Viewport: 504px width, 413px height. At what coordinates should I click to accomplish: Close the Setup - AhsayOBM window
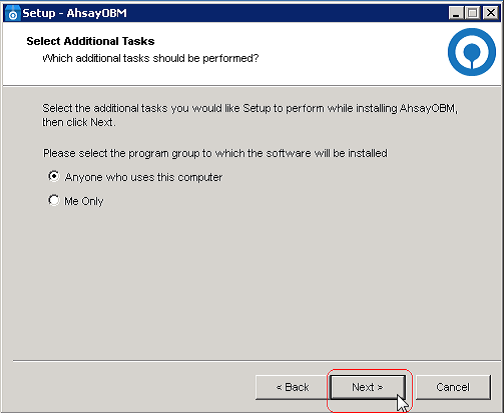[x=491, y=13]
